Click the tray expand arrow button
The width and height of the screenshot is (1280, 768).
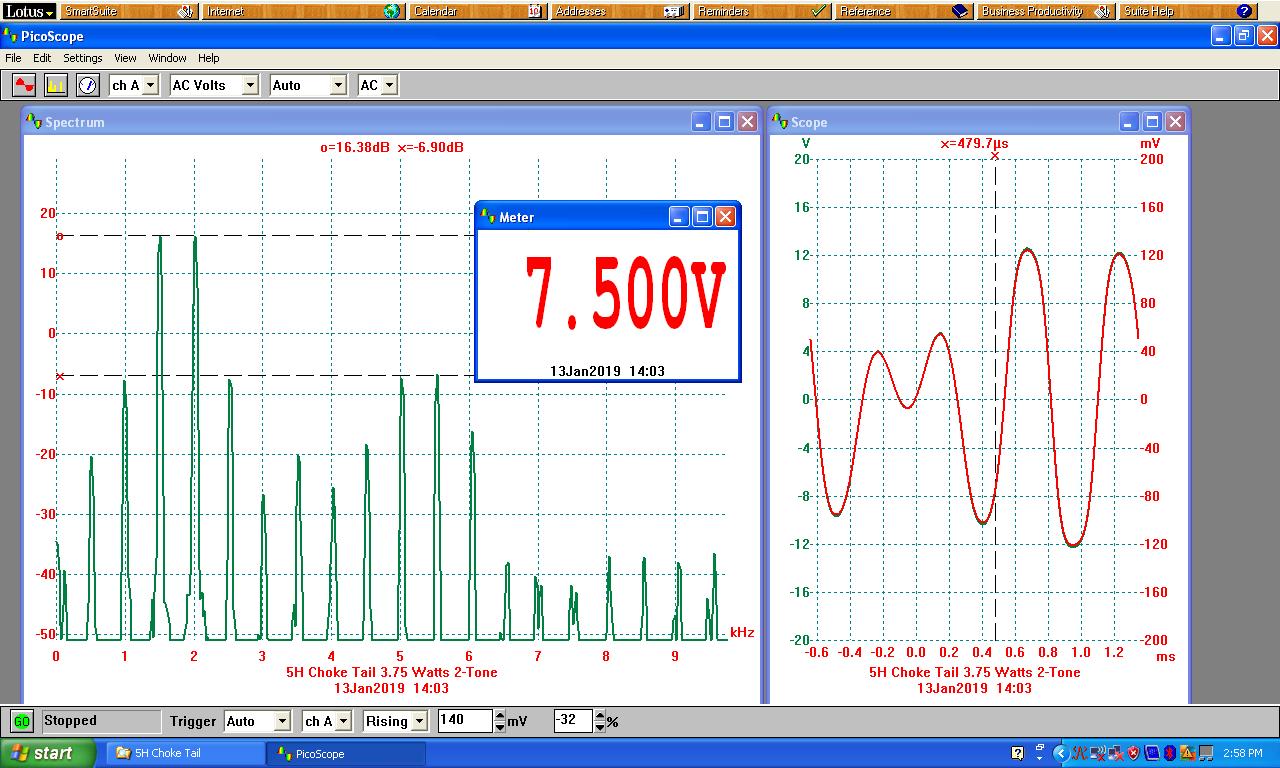click(1061, 753)
